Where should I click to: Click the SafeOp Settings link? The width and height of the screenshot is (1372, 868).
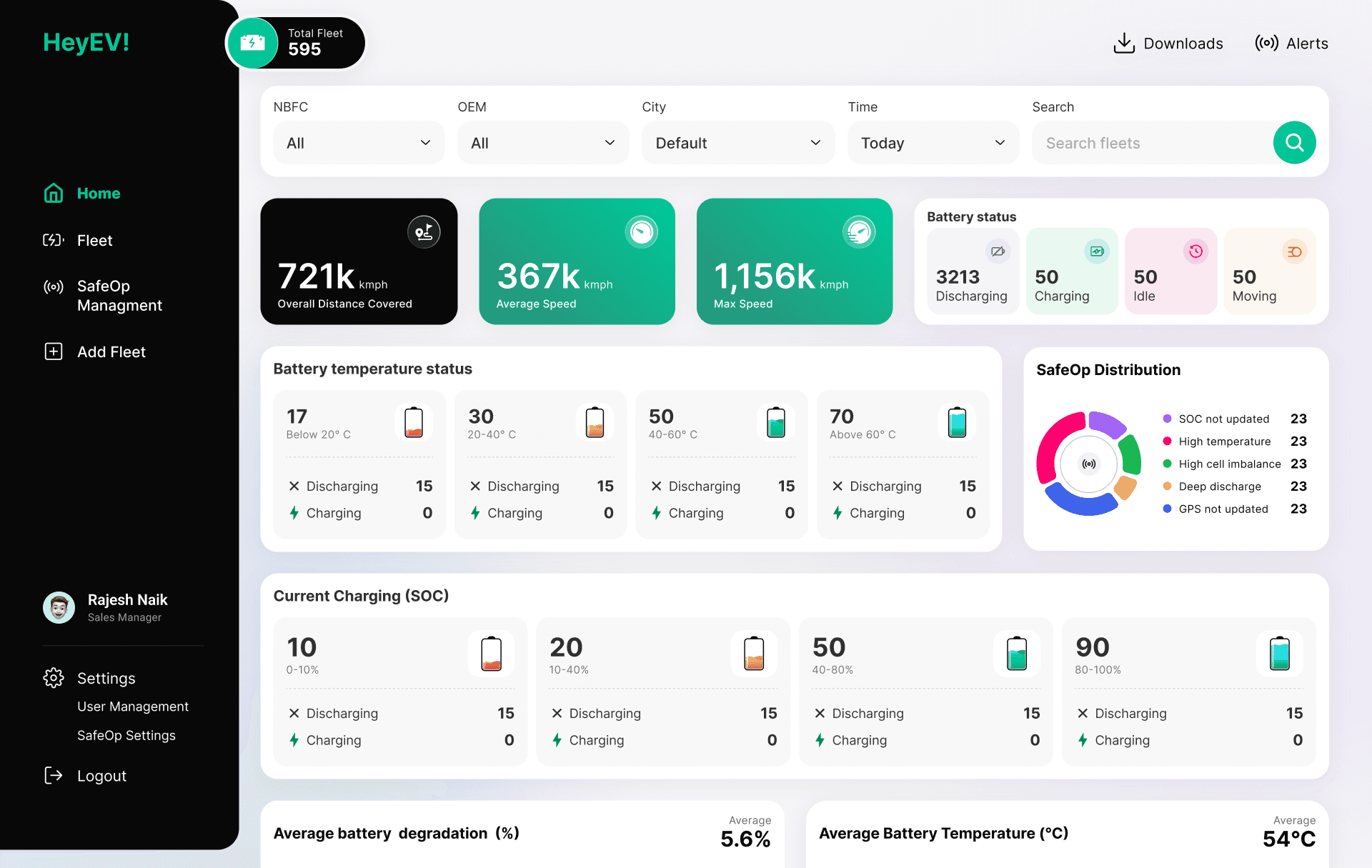(126, 735)
